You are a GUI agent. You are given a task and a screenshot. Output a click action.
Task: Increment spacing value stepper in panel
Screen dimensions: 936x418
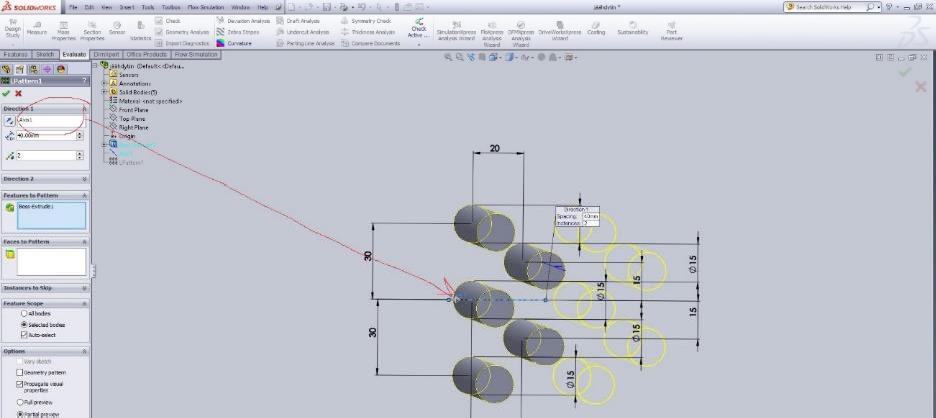pyautogui.click(x=80, y=134)
